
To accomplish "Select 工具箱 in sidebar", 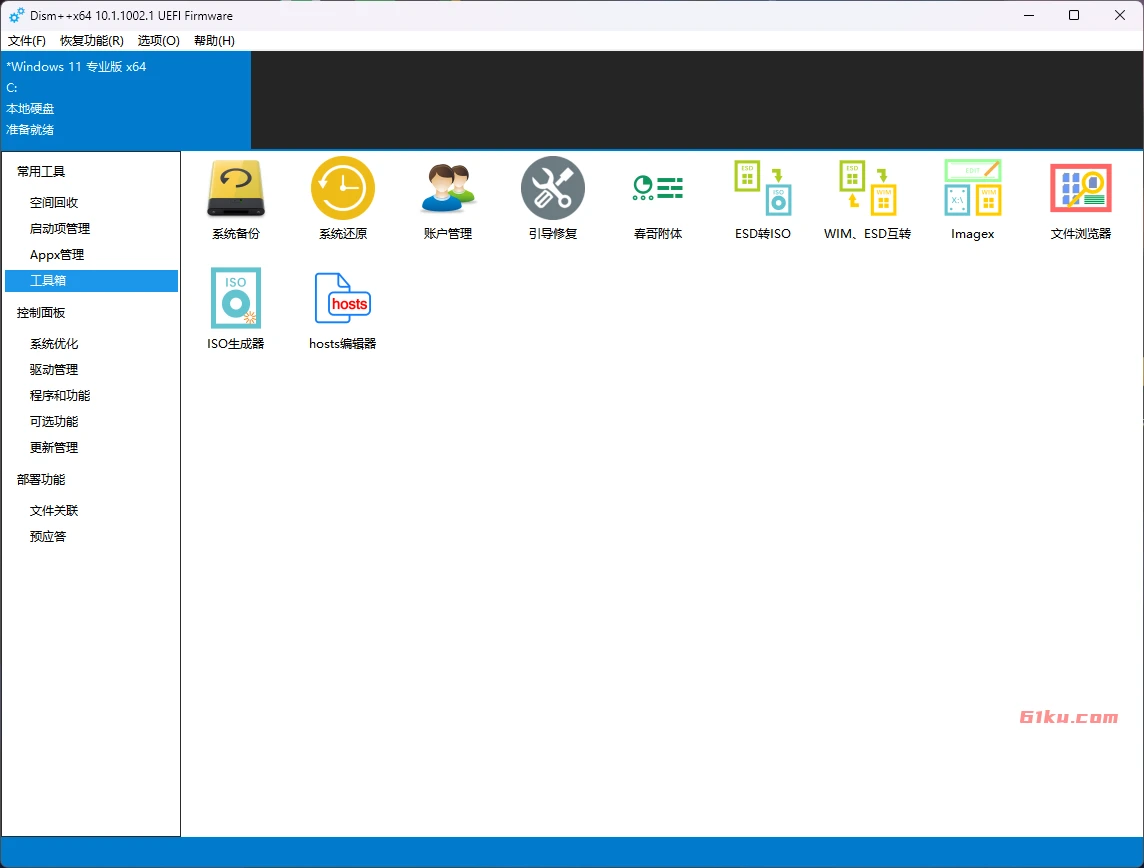I will [x=91, y=281].
